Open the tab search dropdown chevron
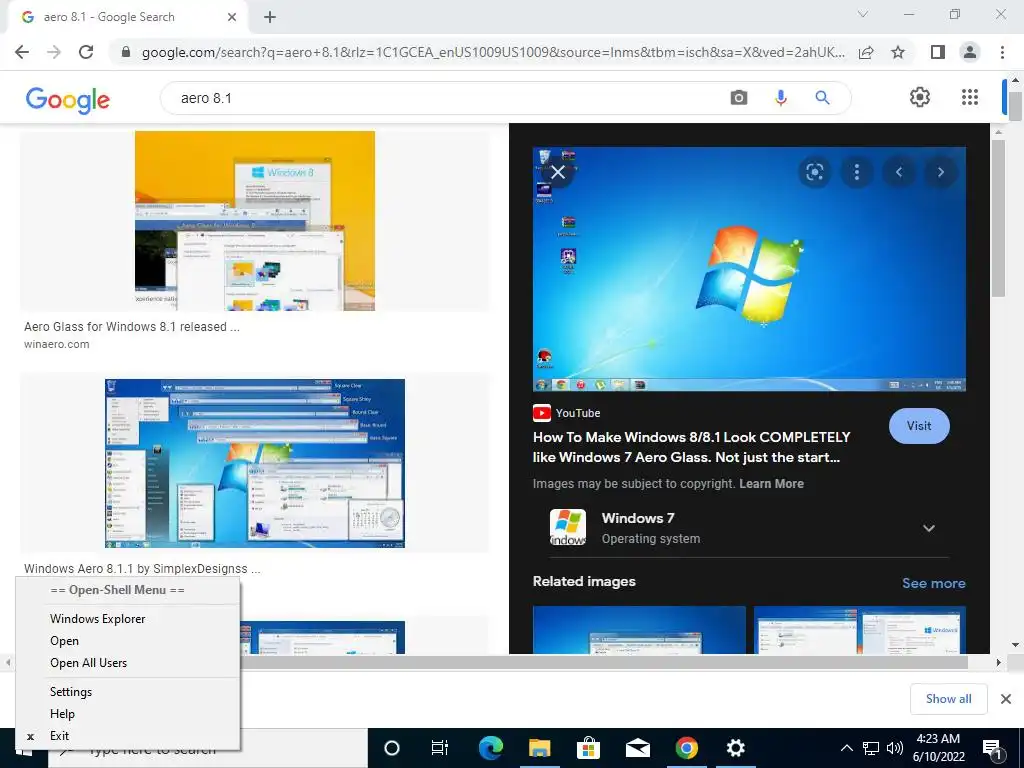The height and width of the screenshot is (768, 1024). [x=863, y=14]
